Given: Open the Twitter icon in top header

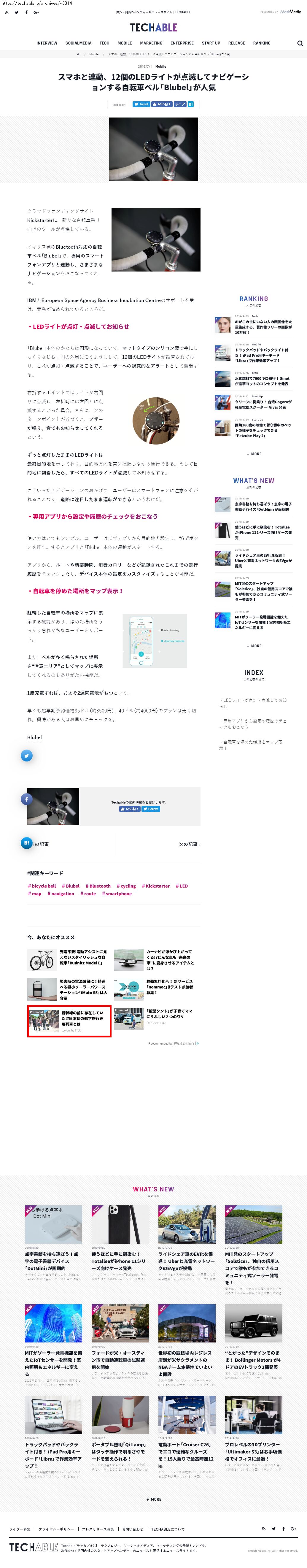Looking at the screenshot, I should (x=16, y=12).
